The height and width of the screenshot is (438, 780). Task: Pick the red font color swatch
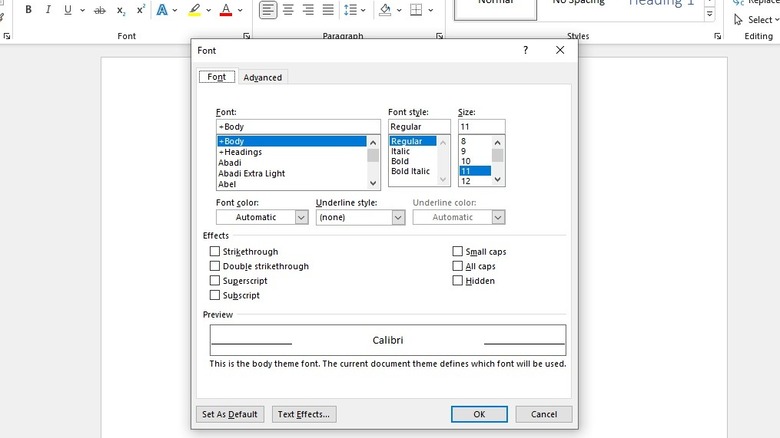[225, 10]
